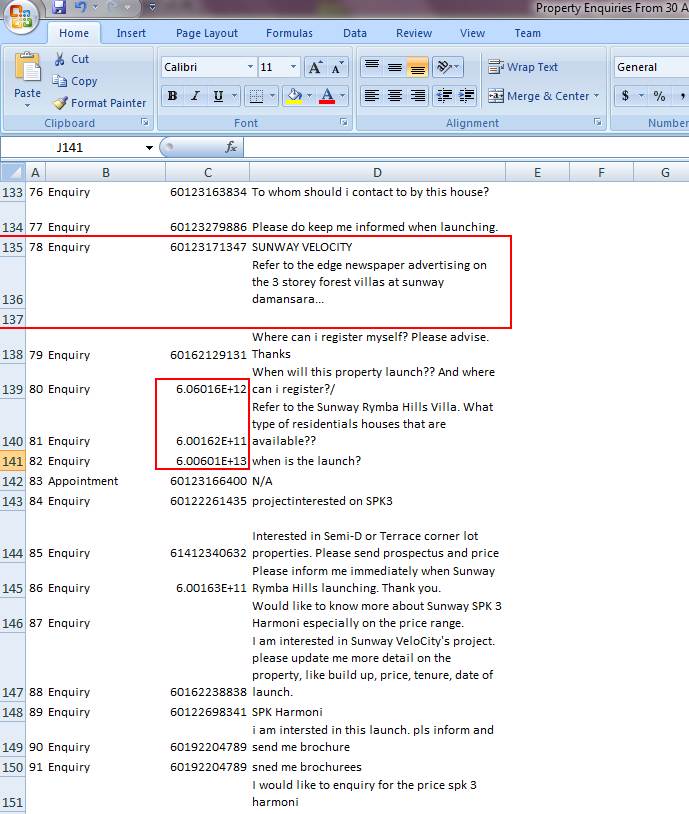Apply red font color
689x814 pixels.
click(x=327, y=96)
